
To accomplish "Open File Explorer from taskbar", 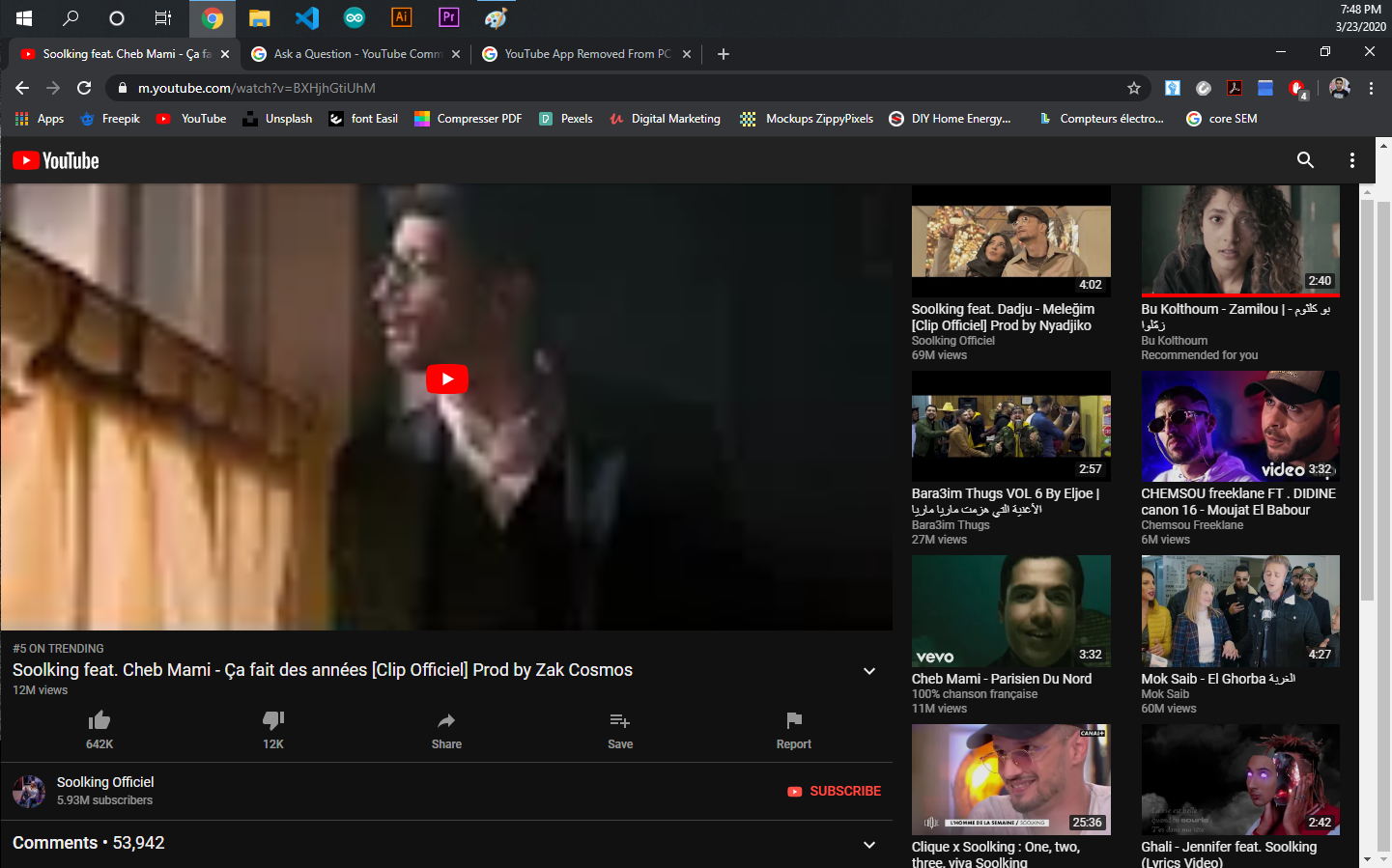I will tap(259, 18).
